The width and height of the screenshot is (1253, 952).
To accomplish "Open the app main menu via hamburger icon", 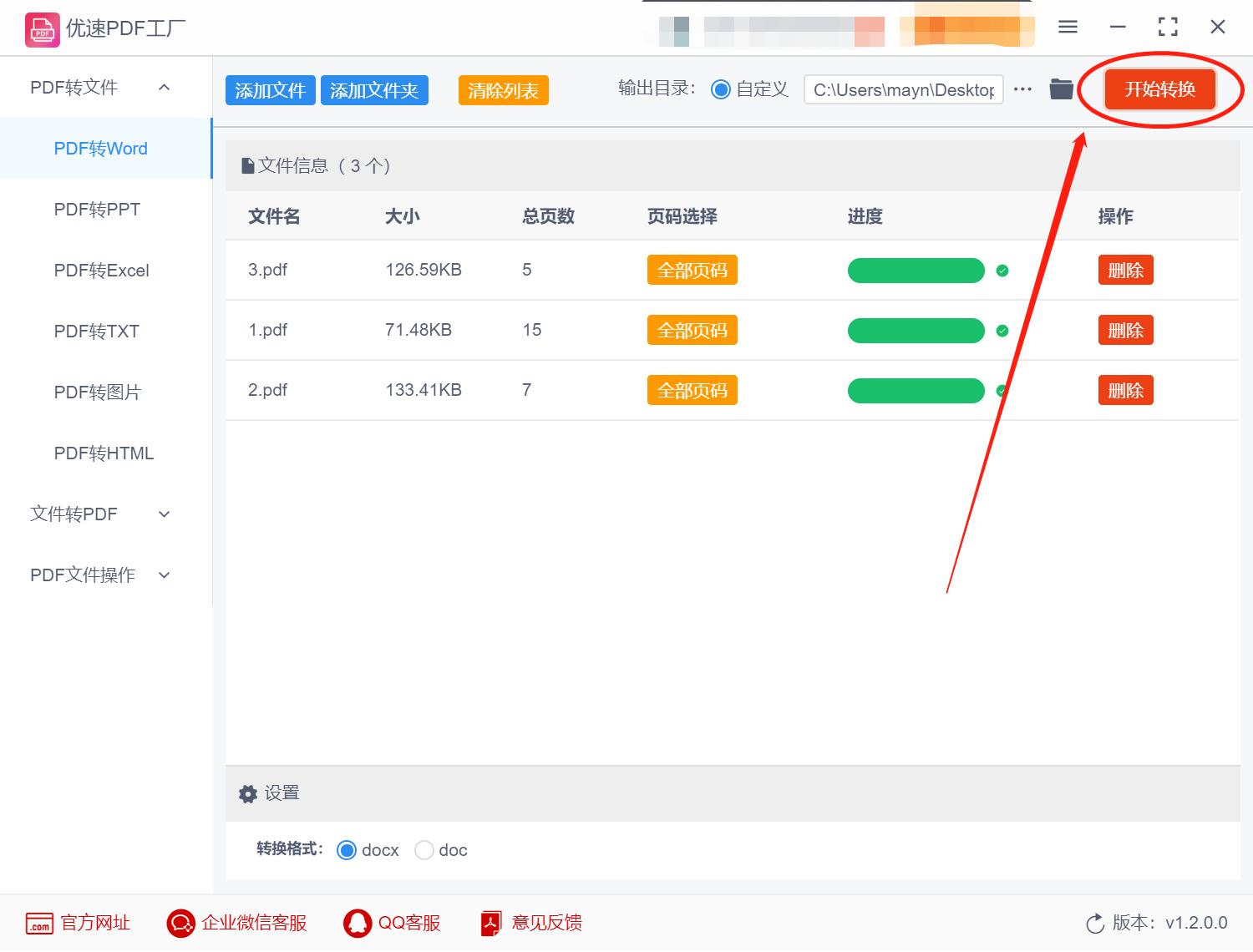I will tap(1068, 27).
